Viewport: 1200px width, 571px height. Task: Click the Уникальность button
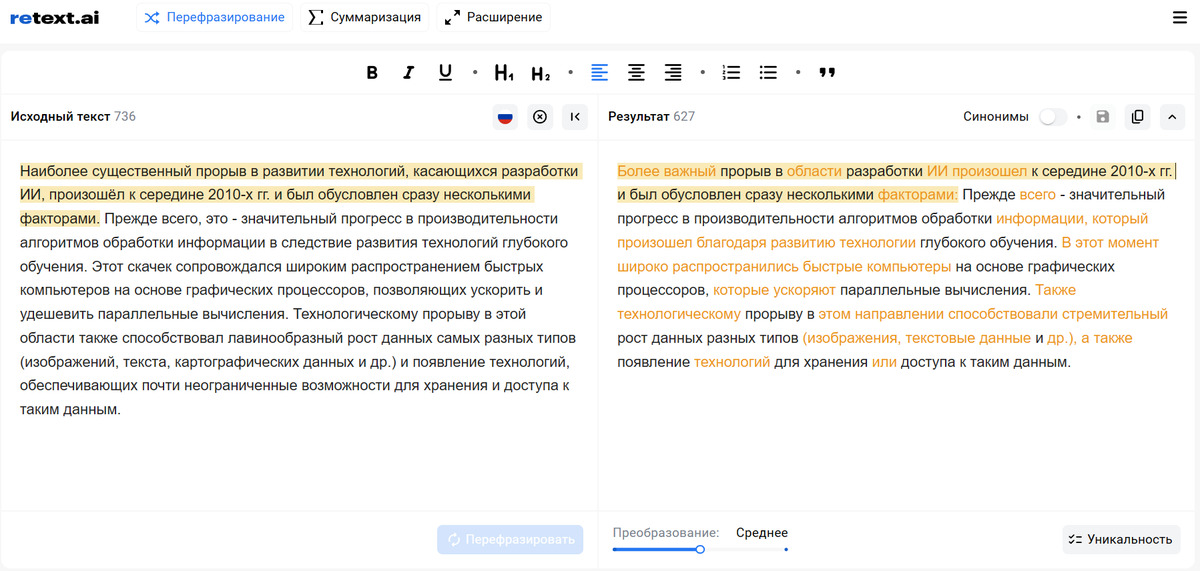[1120, 539]
